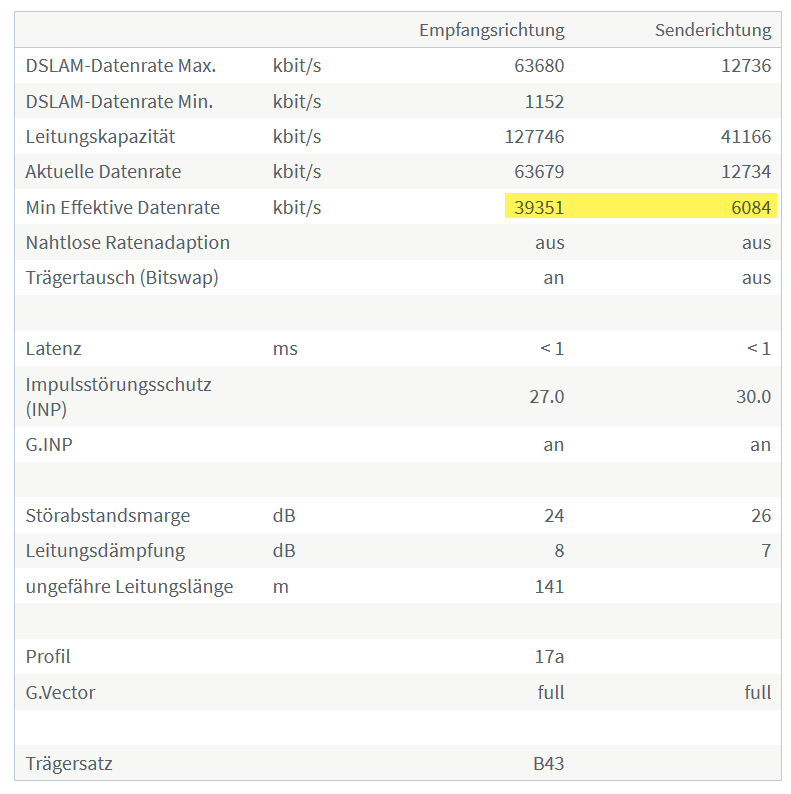Click the Aktuelle Datenrate label

103,172
